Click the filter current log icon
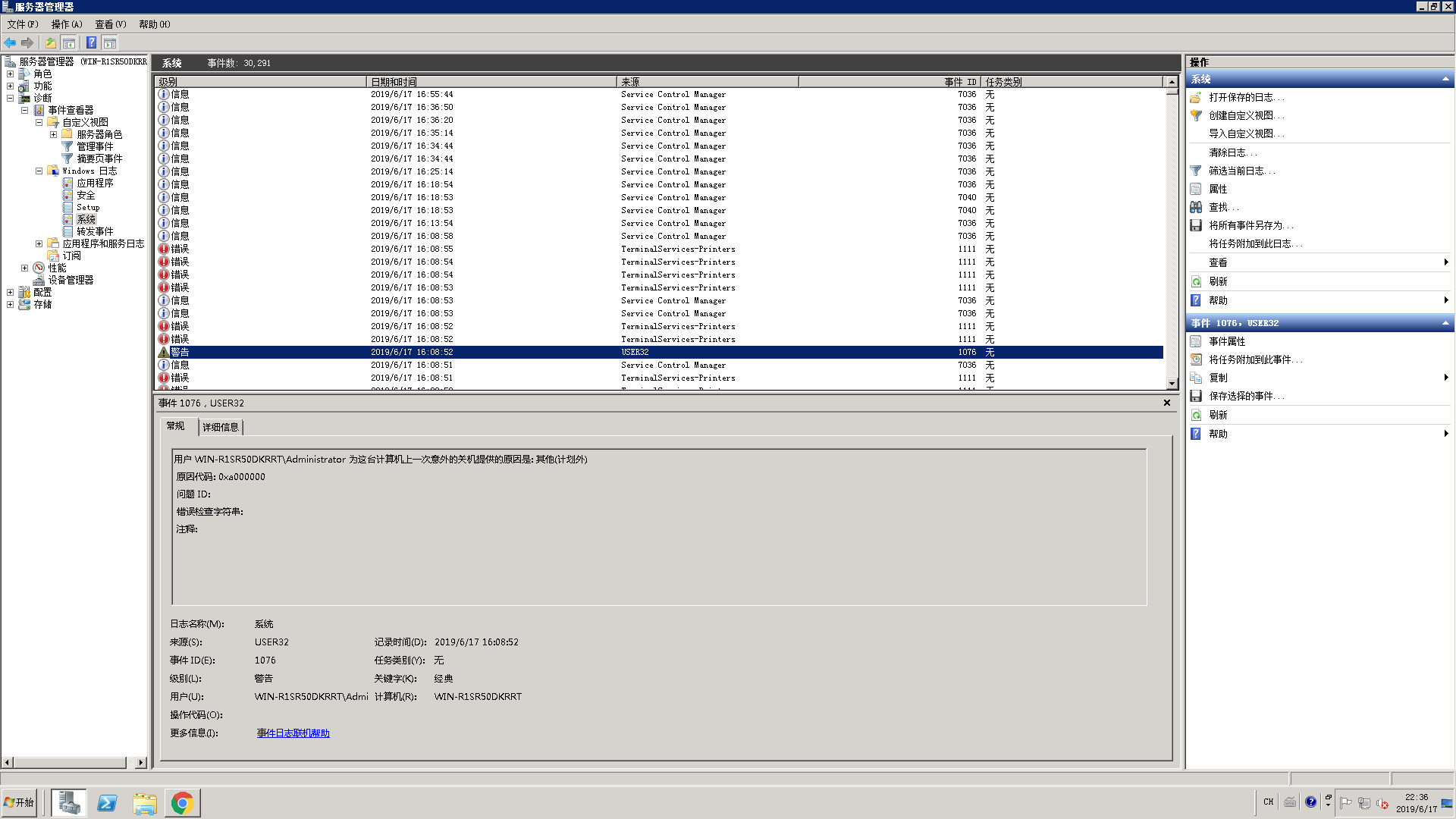This screenshot has height=819, width=1456. (x=1196, y=171)
